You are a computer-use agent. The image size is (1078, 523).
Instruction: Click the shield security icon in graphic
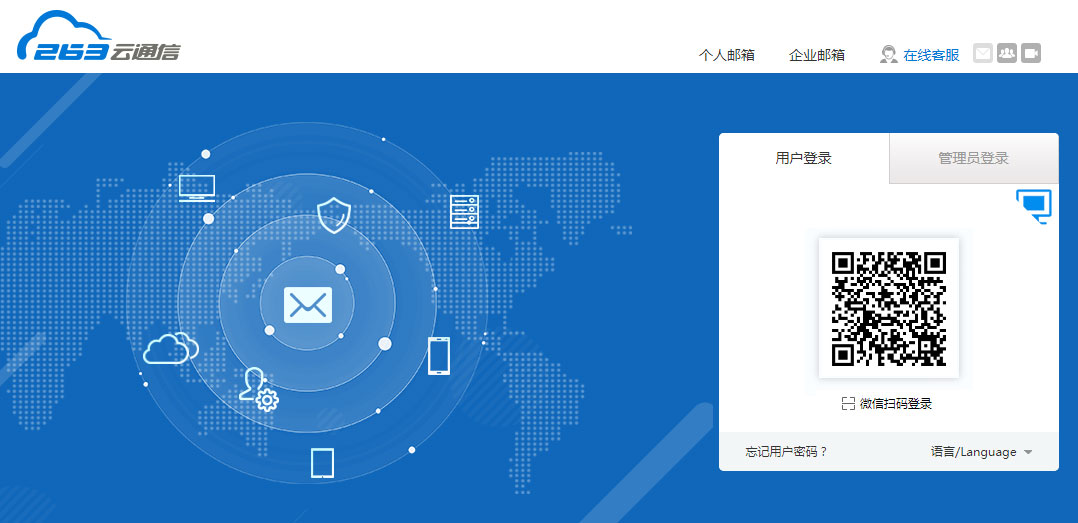(334, 214)
